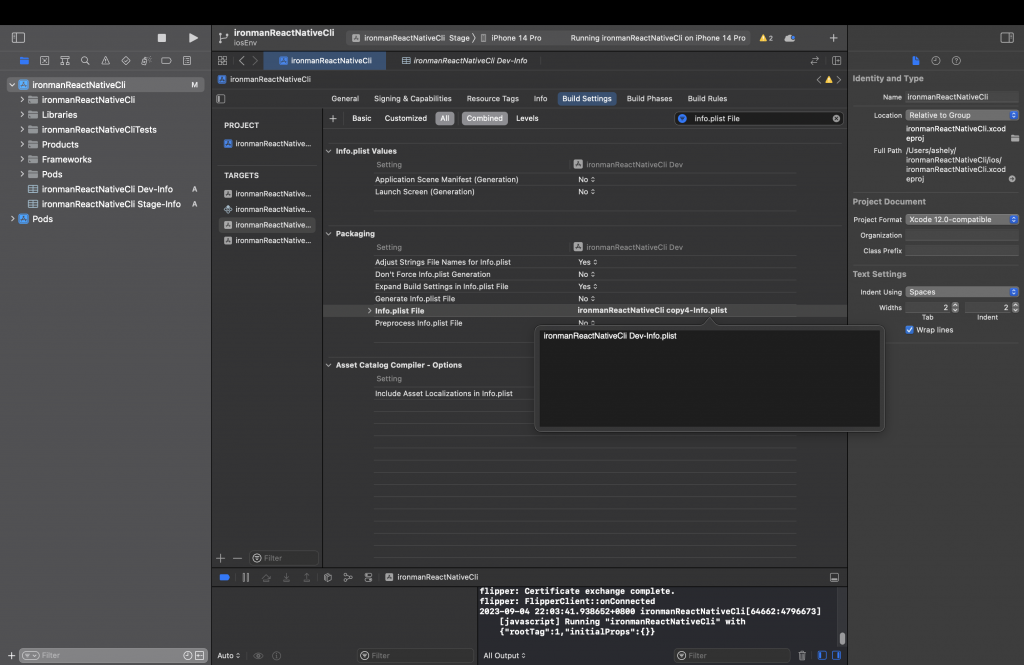Stop the running app with Stop button
The height and width of the screenshot is (665, 1024).
pos(162,38)
